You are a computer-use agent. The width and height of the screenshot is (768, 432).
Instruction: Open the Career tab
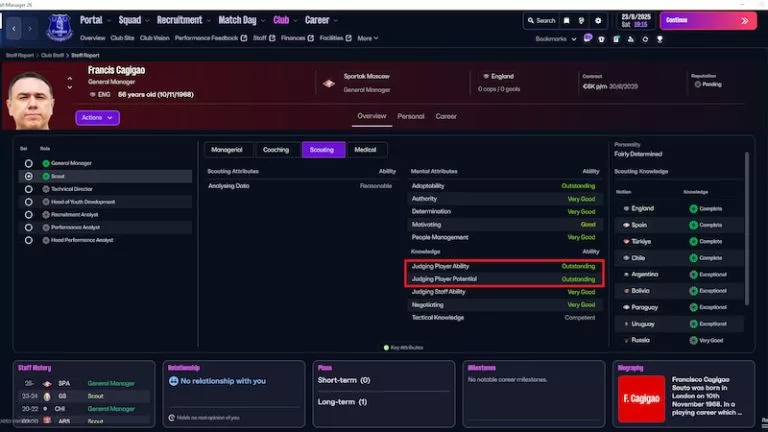[x=446, y=117]
